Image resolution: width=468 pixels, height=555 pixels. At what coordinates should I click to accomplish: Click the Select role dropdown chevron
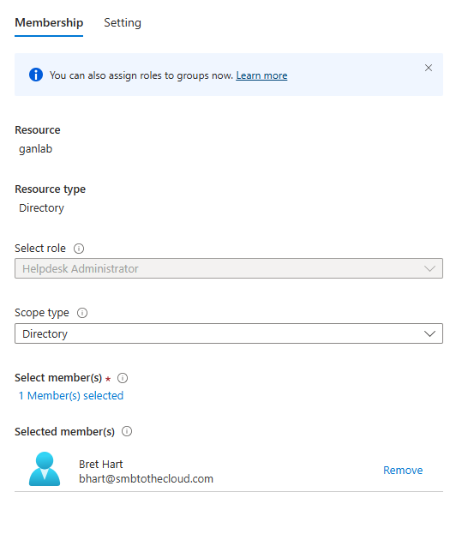point(430,269)
